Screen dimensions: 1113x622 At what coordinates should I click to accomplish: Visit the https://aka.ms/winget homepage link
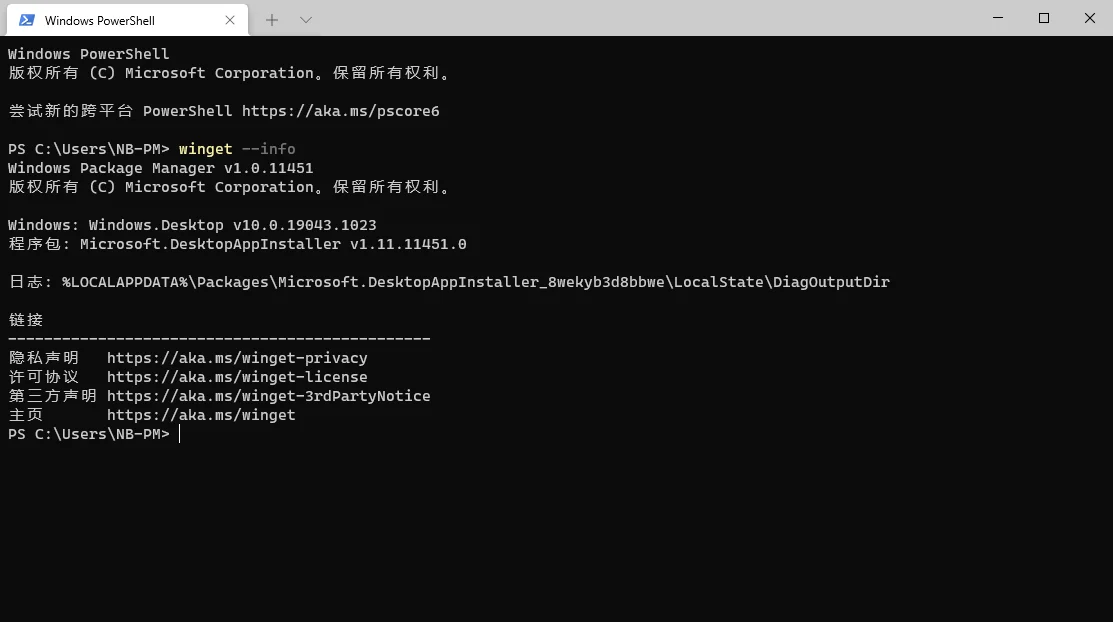(x=201, y=415)
